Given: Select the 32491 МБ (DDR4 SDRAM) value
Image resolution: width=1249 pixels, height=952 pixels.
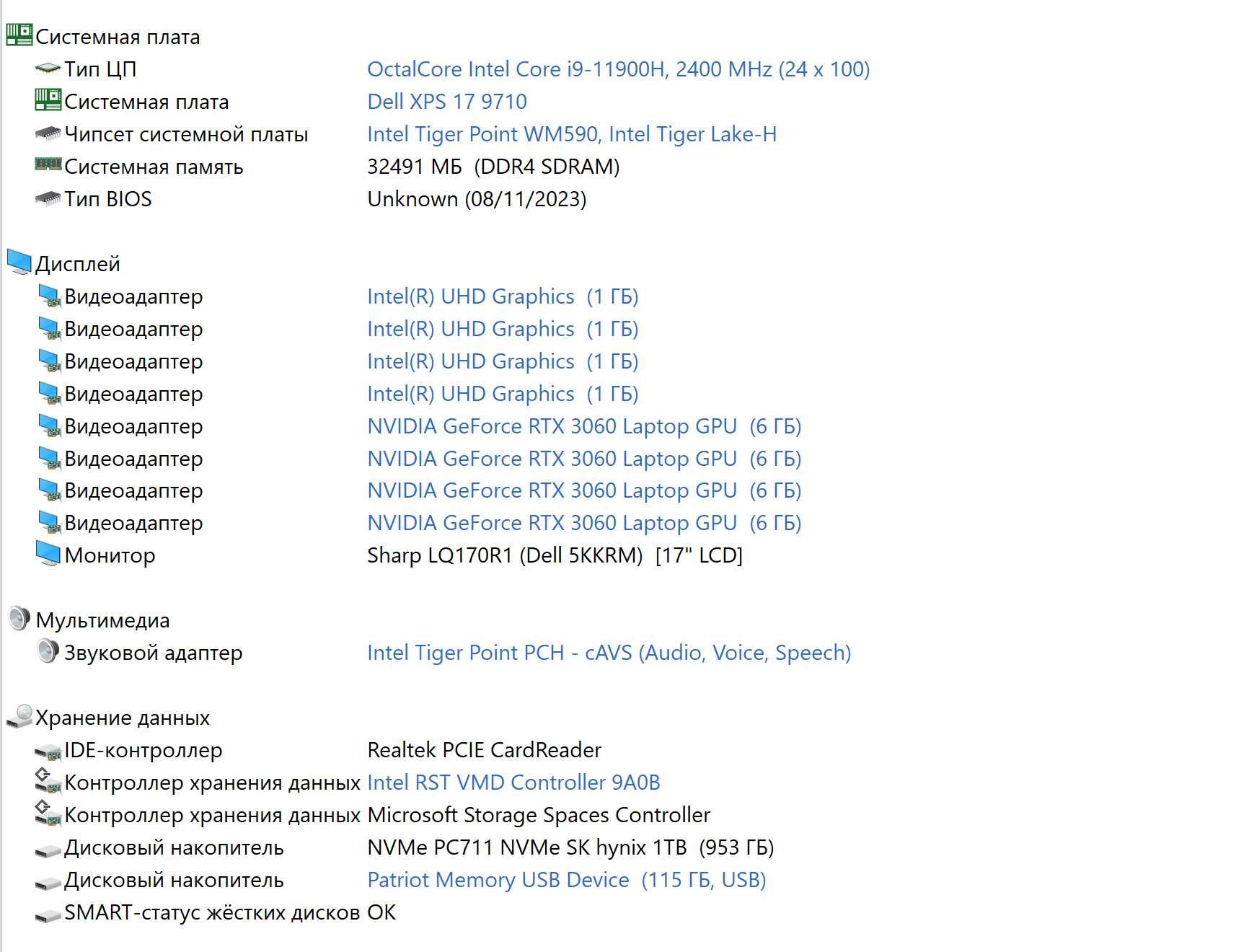Looking at the screenshot, I should (493, 167).
